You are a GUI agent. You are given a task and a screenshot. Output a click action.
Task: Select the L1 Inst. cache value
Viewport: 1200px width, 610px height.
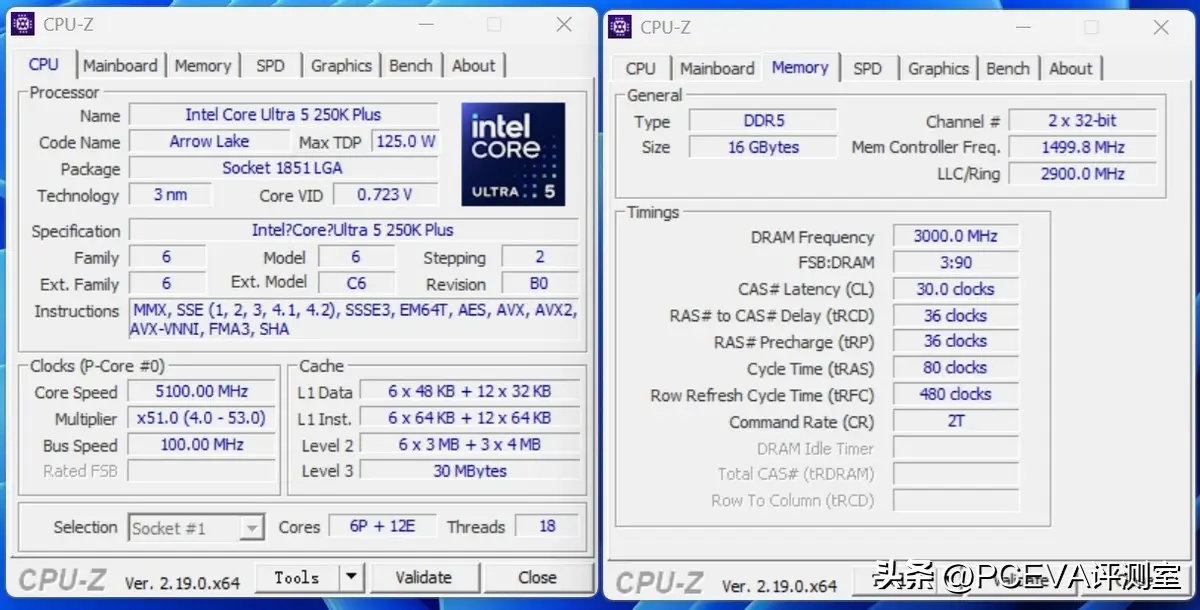click(x=470, y=418)
